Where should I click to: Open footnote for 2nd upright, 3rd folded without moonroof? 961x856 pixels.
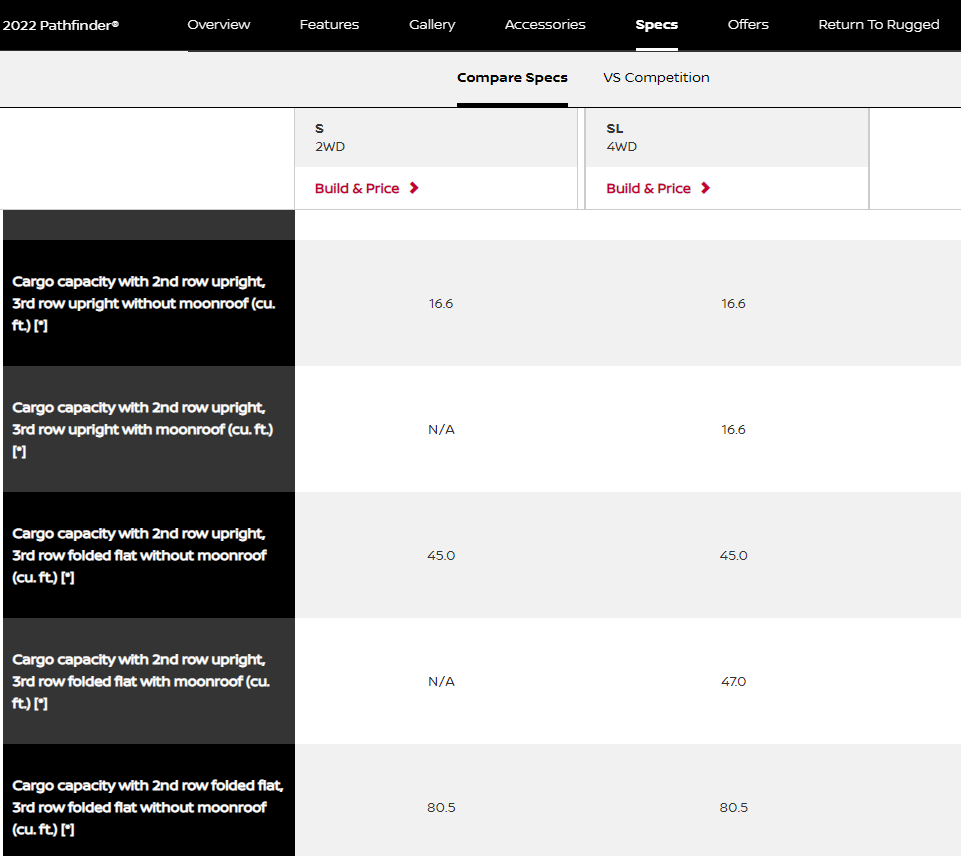click(x=67, y=578)
